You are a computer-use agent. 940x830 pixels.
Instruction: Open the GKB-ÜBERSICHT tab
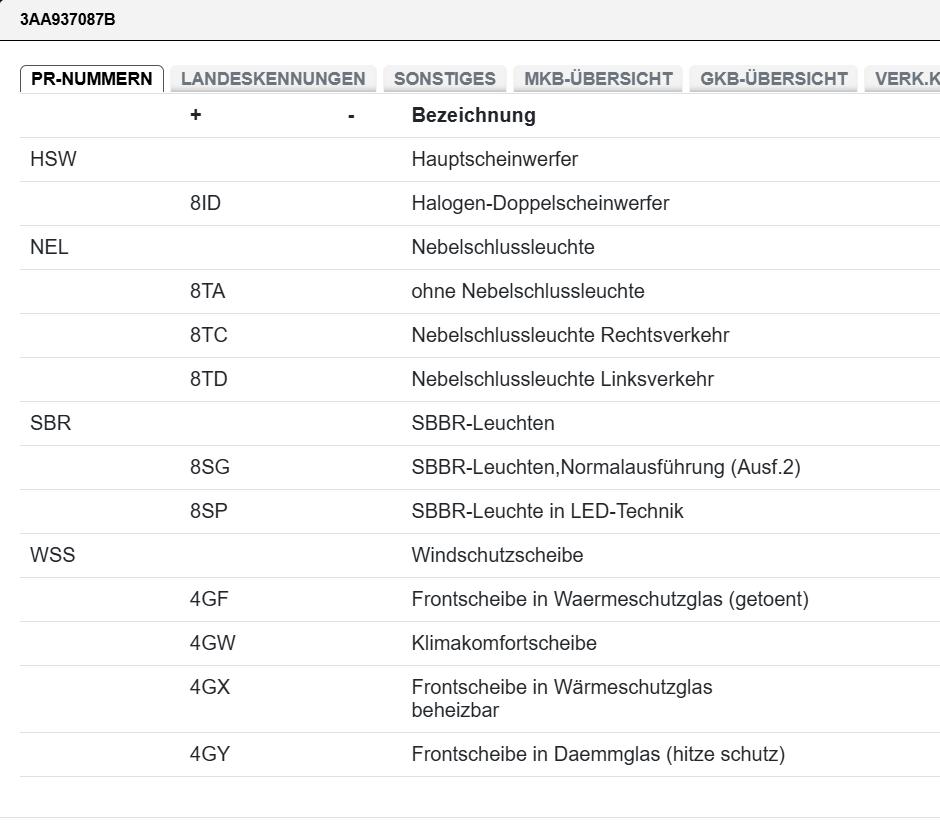point(774,79)
